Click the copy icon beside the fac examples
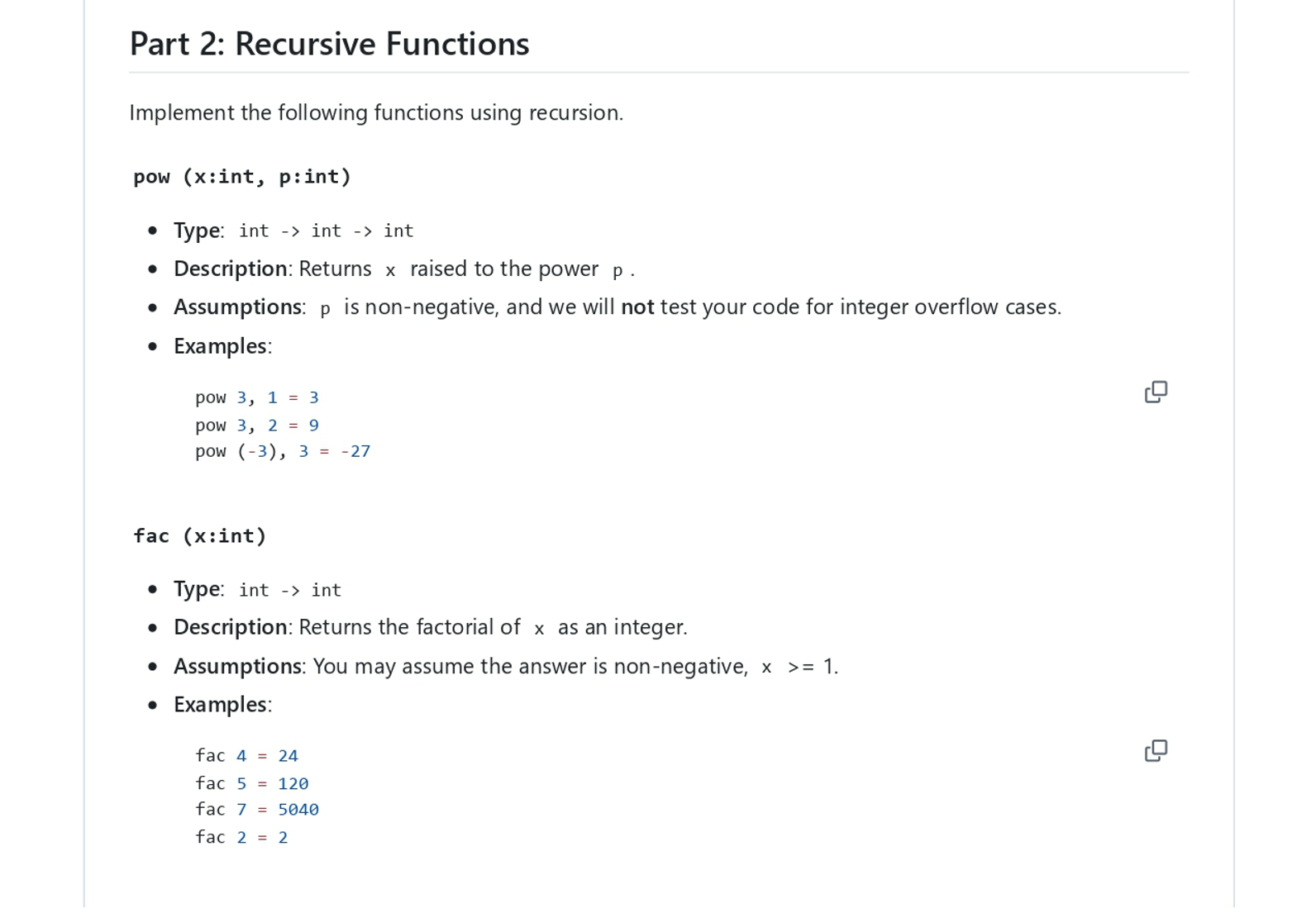1316x913 pixels. coord(1156,750)
